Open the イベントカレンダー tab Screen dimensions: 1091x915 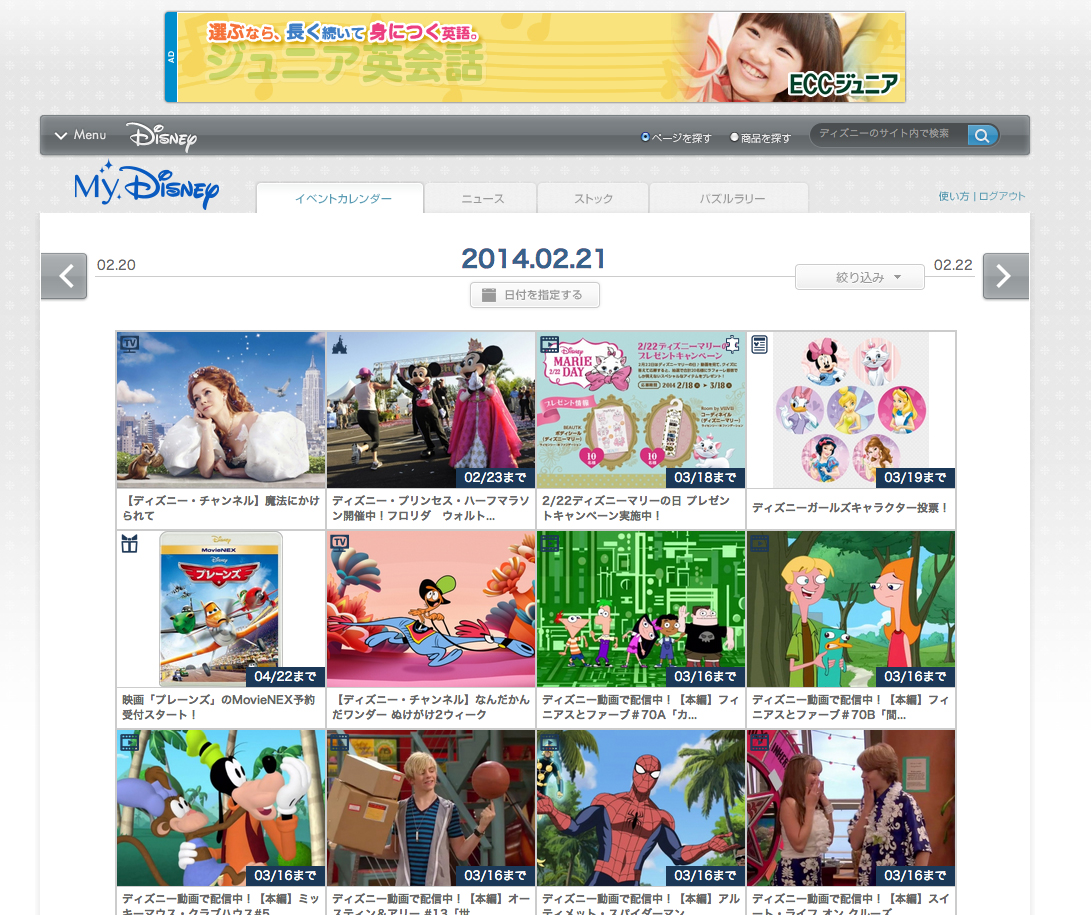click(340, 198)
